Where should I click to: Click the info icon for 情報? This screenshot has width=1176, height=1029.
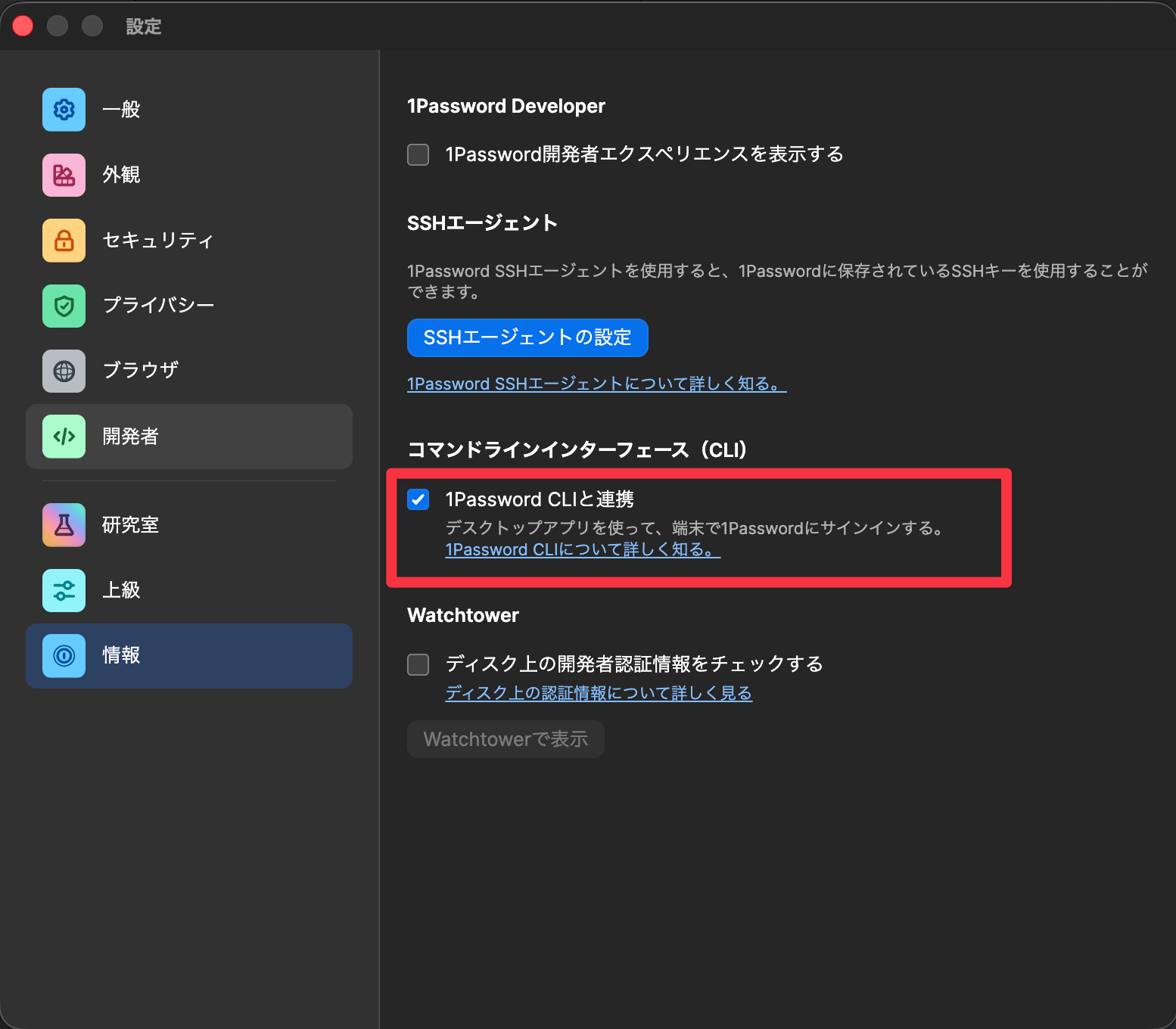pos(64,656)
